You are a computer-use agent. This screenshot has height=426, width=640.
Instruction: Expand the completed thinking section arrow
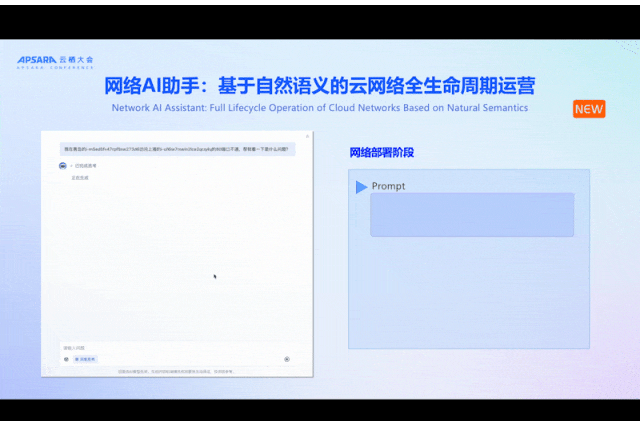coord(71,166)
